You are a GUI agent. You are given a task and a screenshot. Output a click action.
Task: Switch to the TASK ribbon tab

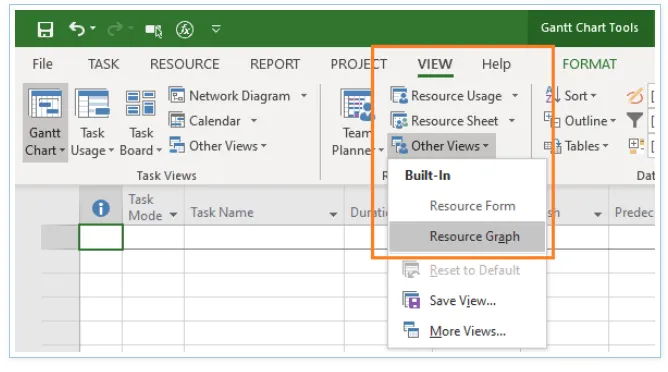[x=104, y=64]
